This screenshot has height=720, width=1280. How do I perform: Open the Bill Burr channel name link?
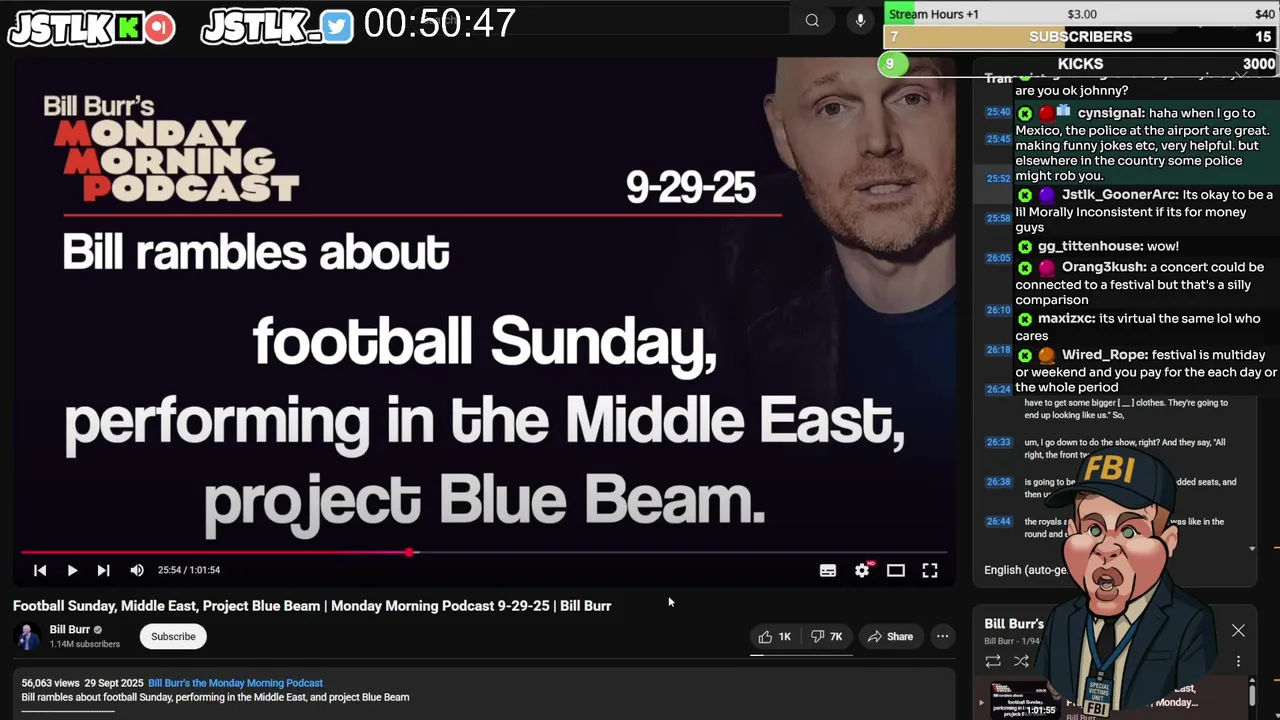coord(70,630)
